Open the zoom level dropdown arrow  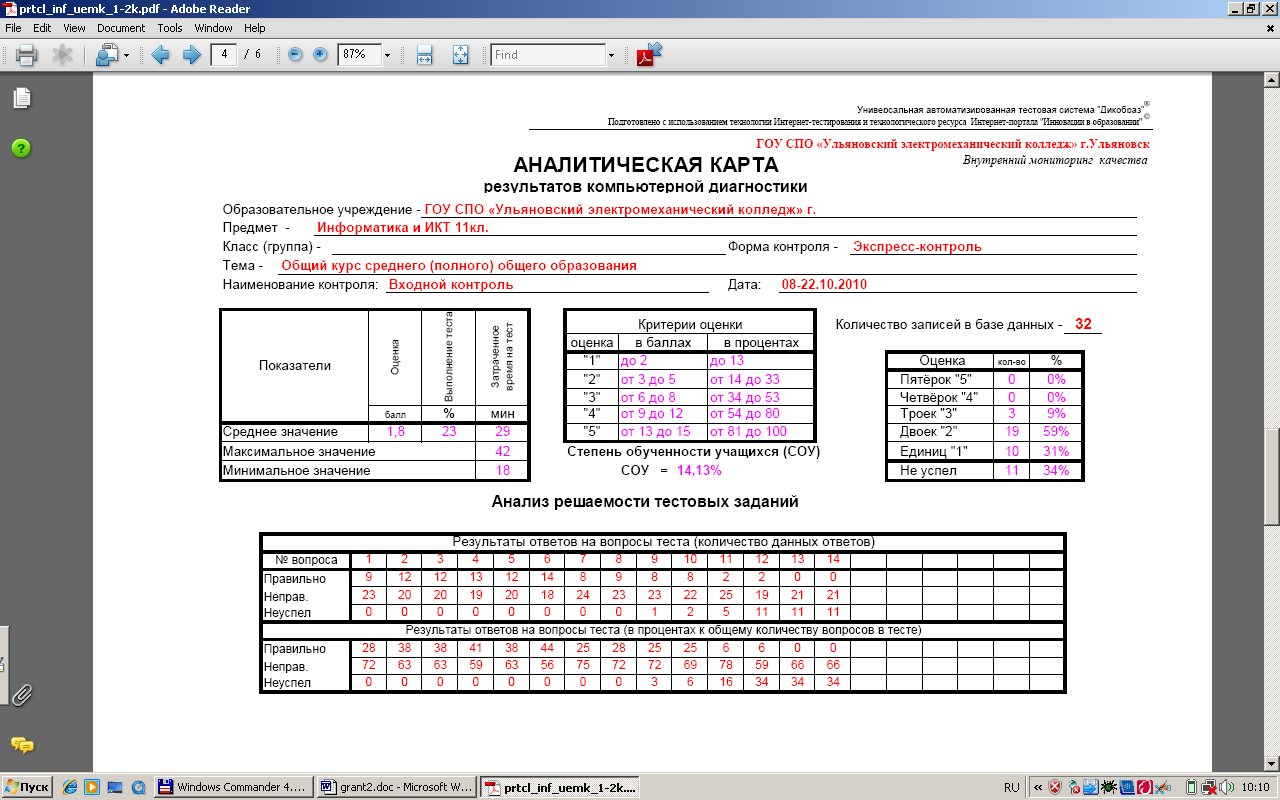pos(387,55)
